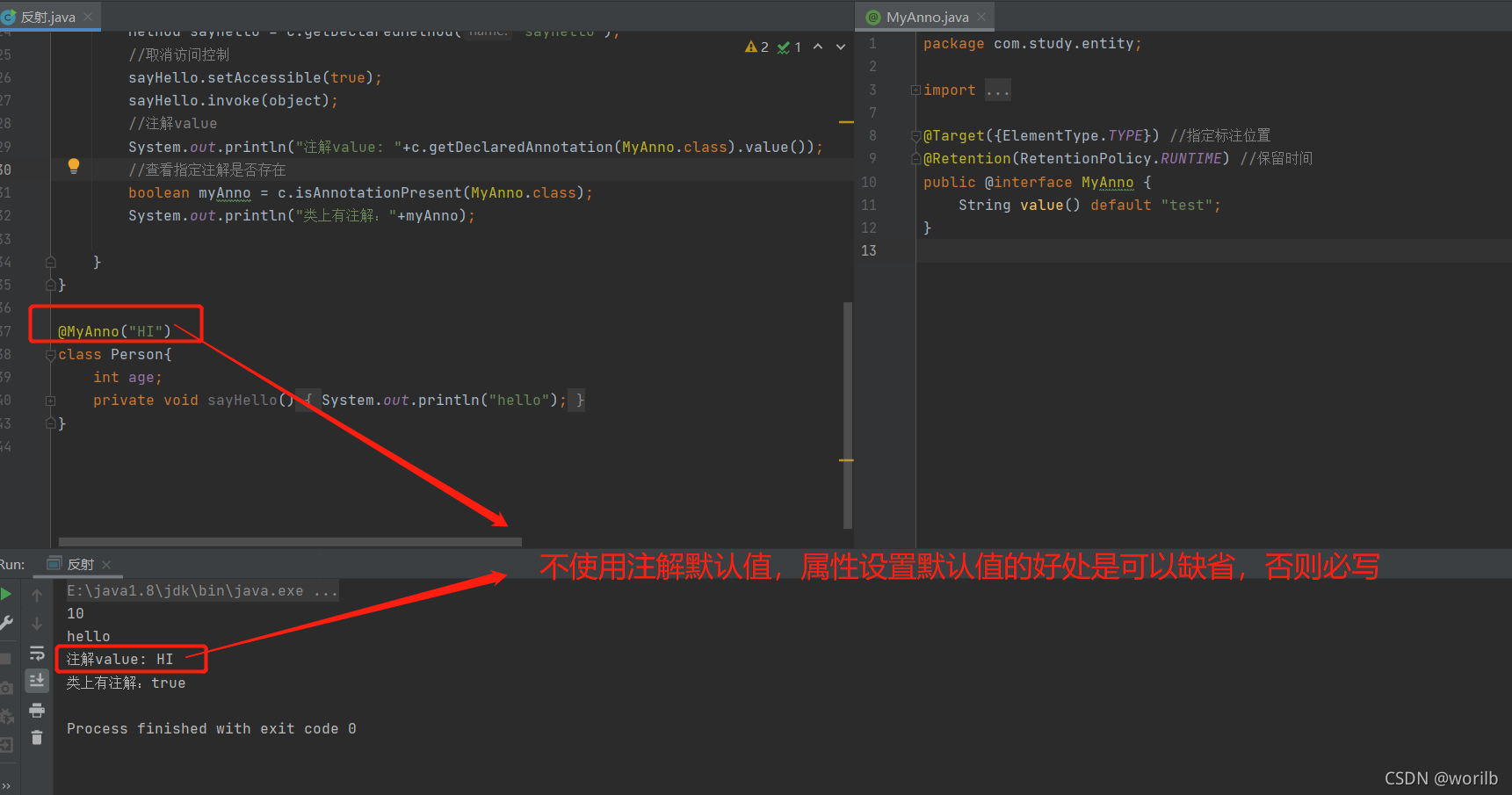Click the left editor vertical scrollbar
Screen dimensions: 1512x795
click(848, 415)
